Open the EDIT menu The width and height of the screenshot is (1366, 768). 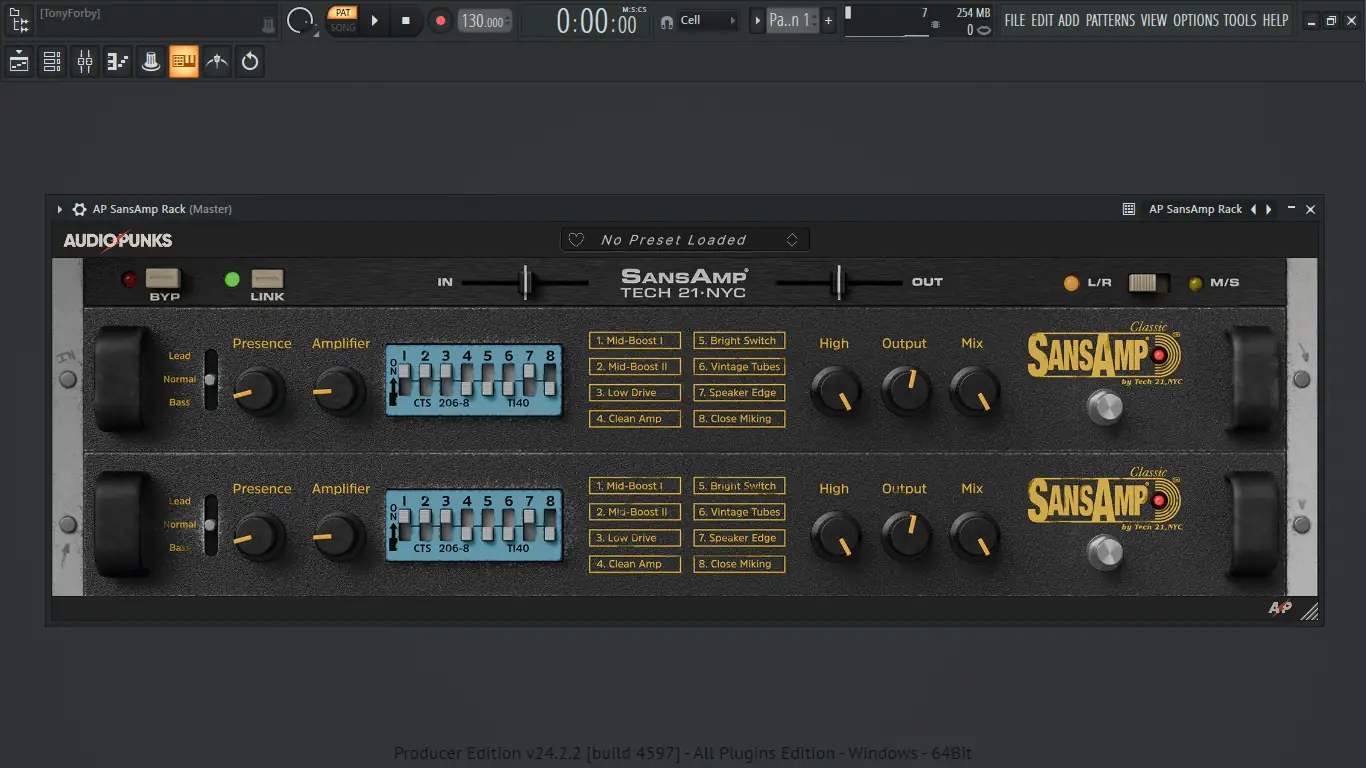point(1042,20)
